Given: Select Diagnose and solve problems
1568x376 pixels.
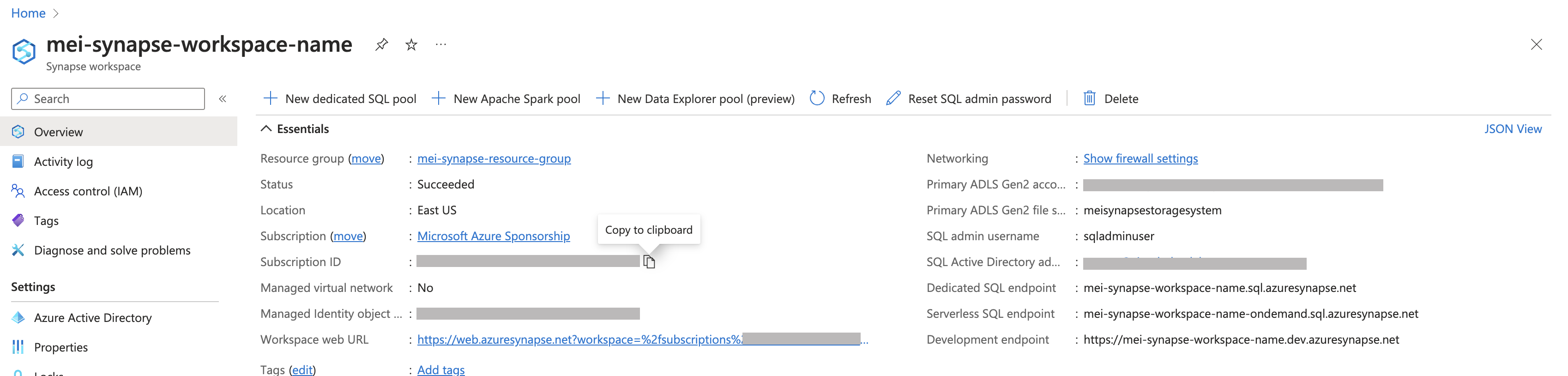Looking at the screenshot, I should [112, 250].
